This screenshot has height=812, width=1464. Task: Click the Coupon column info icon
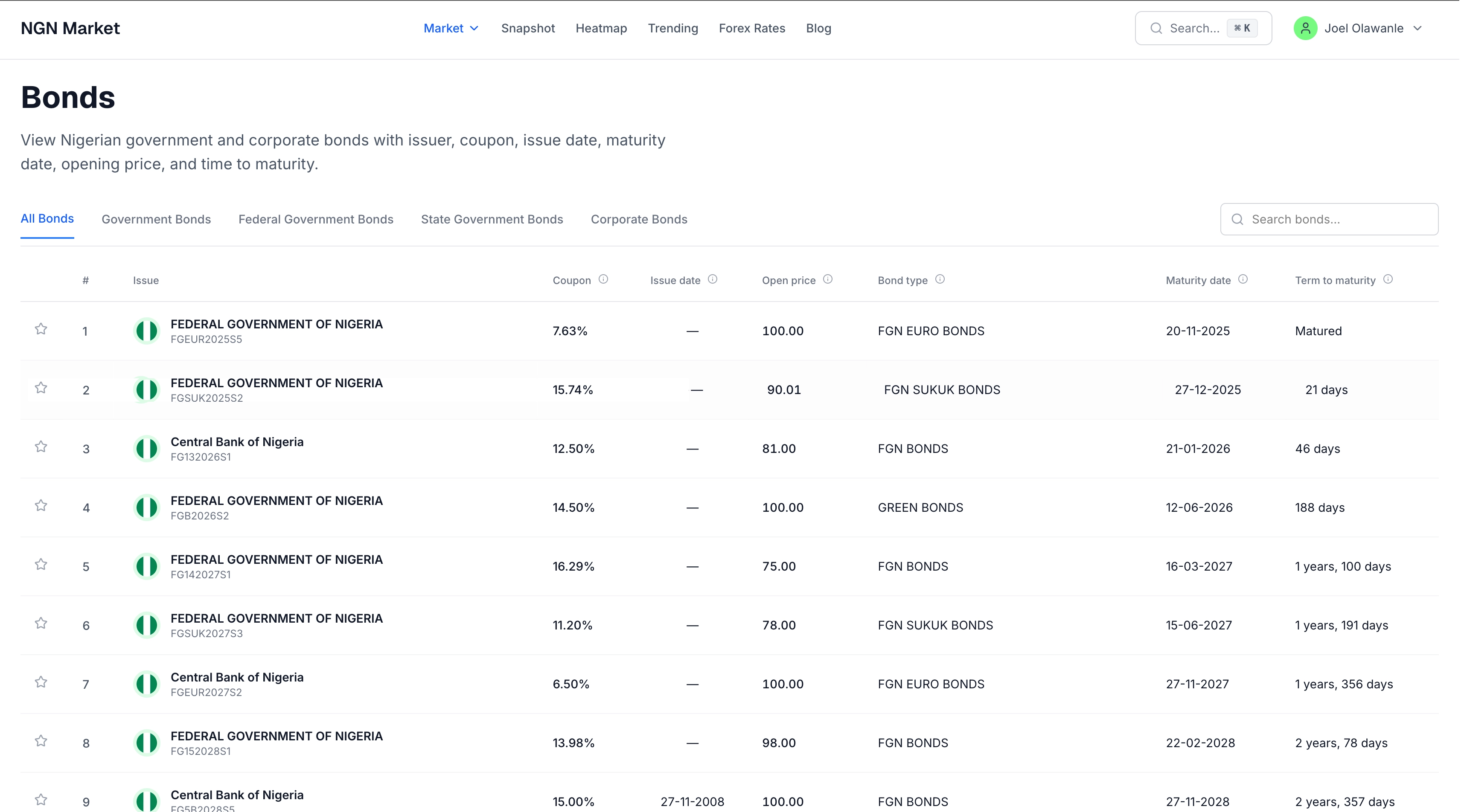(603, 279)
